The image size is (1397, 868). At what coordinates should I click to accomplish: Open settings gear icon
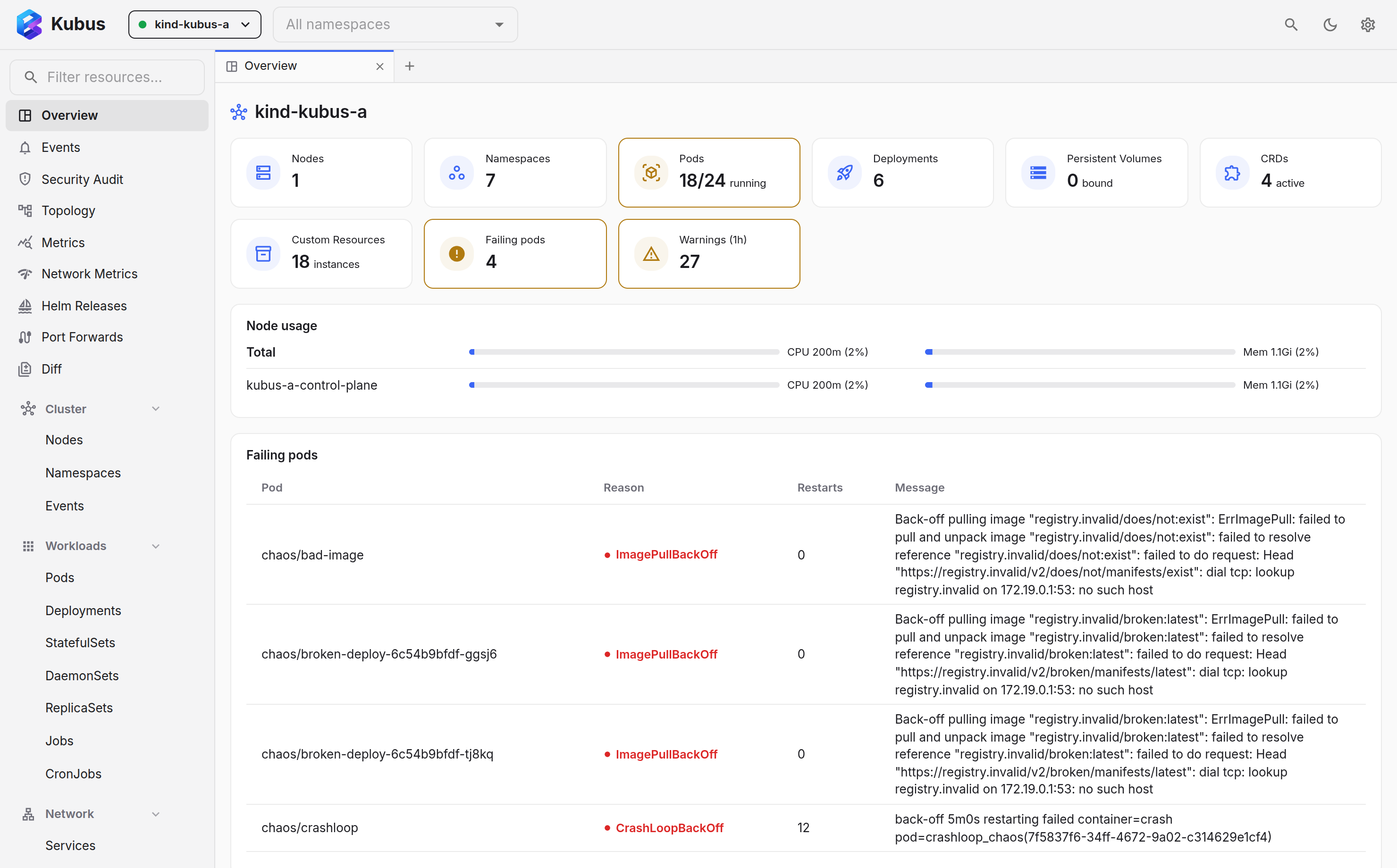(x=1368, y=25)
